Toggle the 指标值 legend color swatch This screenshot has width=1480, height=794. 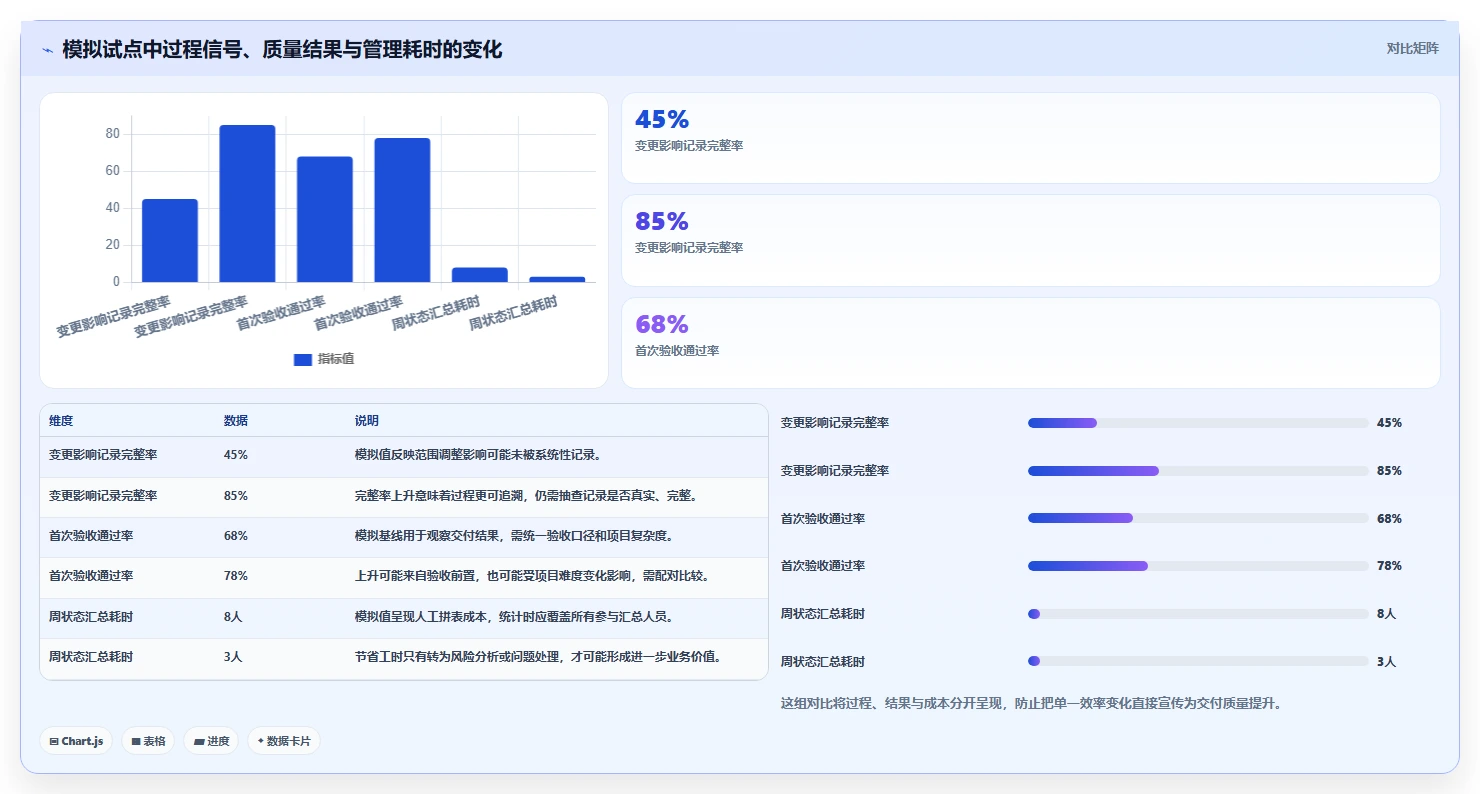(x=302, y=360)
